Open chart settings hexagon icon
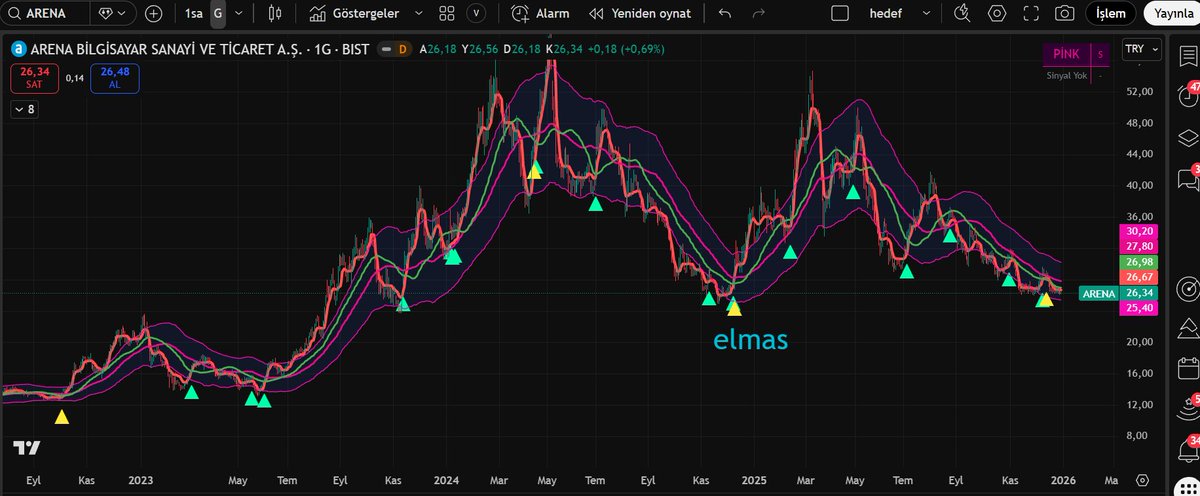Viewport: 1200px width, 496px height. click(997, 13)
